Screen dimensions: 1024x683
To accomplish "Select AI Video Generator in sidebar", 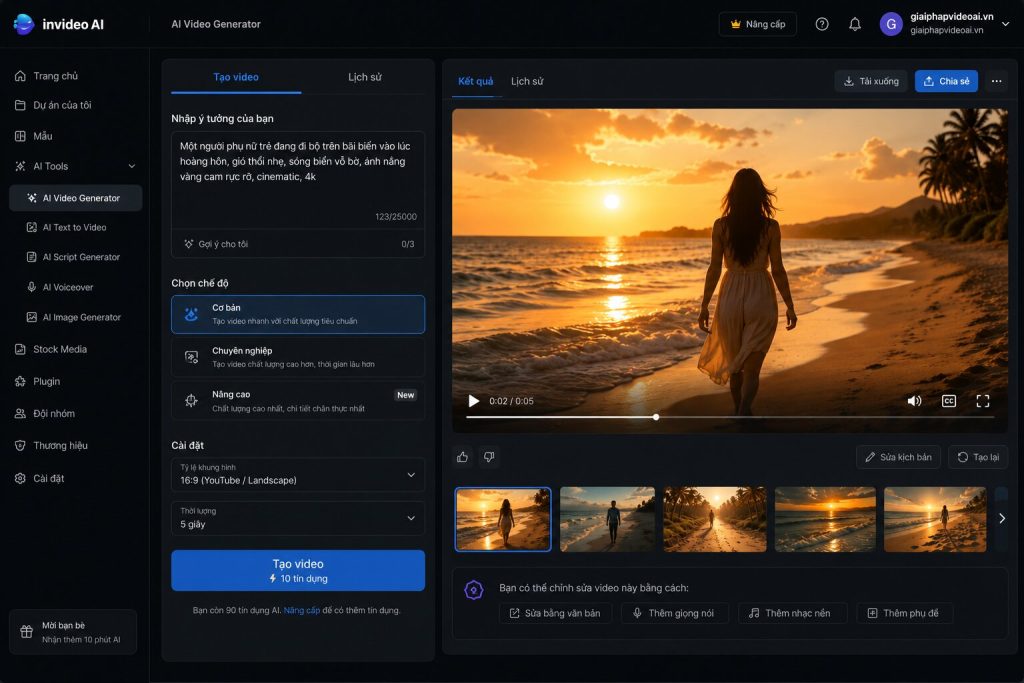I will [75, 198].
